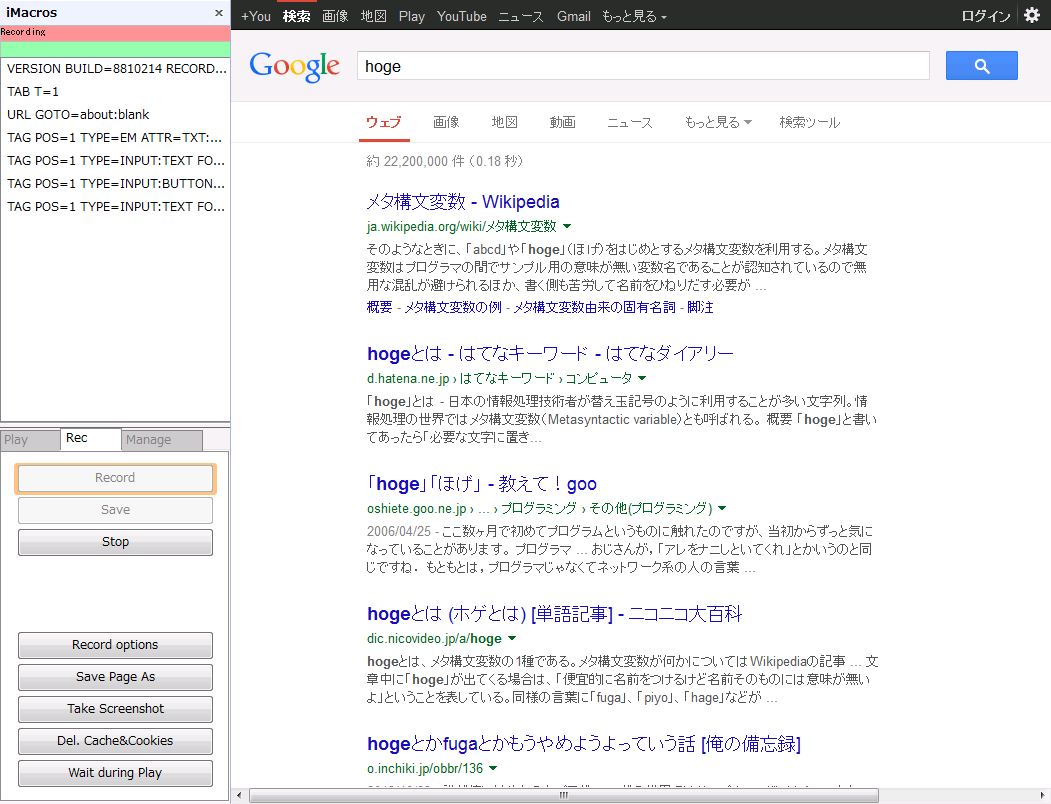This screenshot has width=1051, height=804.
Task: Open Gmail from the top bar
Action: pos(574,16)
